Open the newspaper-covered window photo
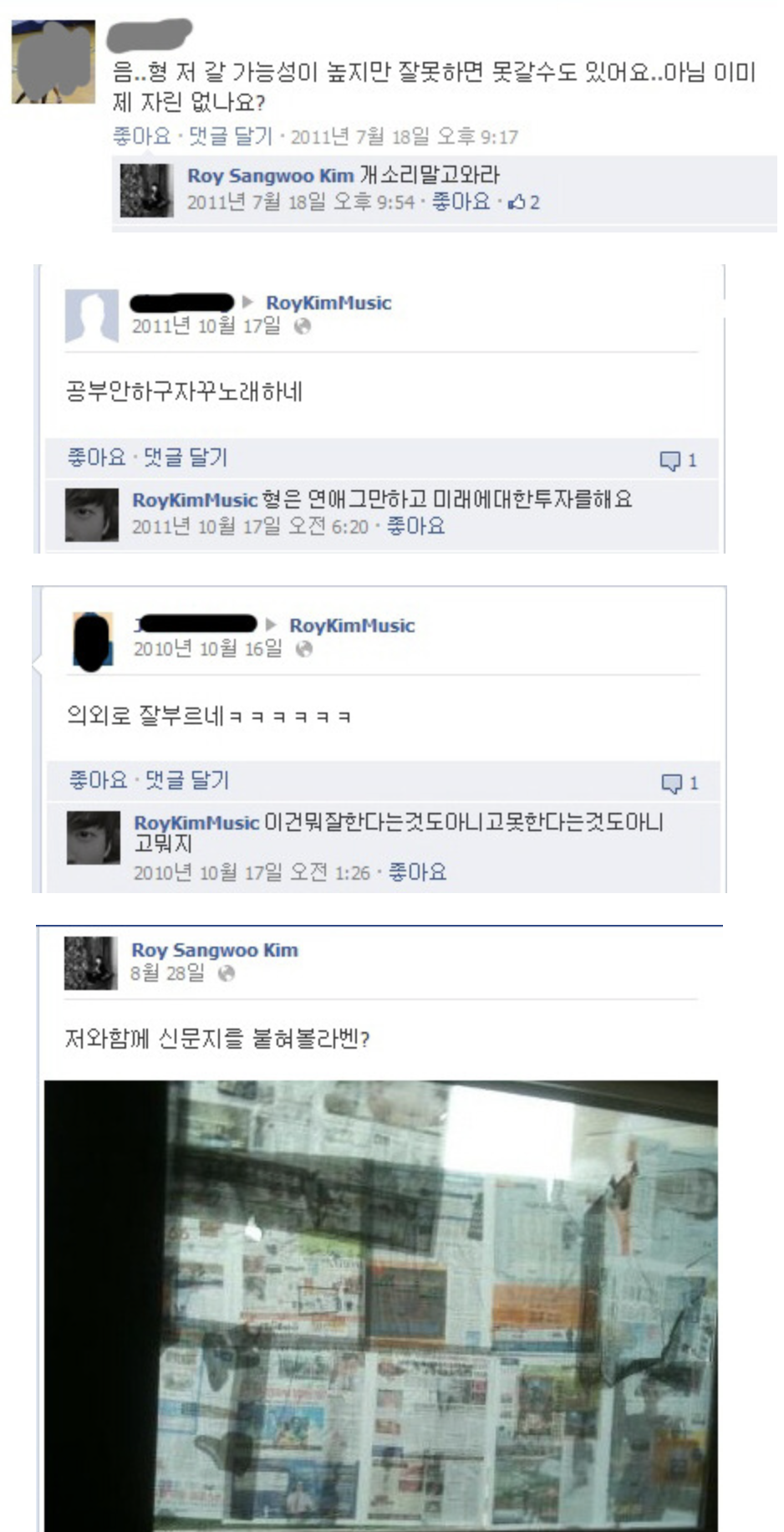784x1532 pixels. click(381, 1305)
